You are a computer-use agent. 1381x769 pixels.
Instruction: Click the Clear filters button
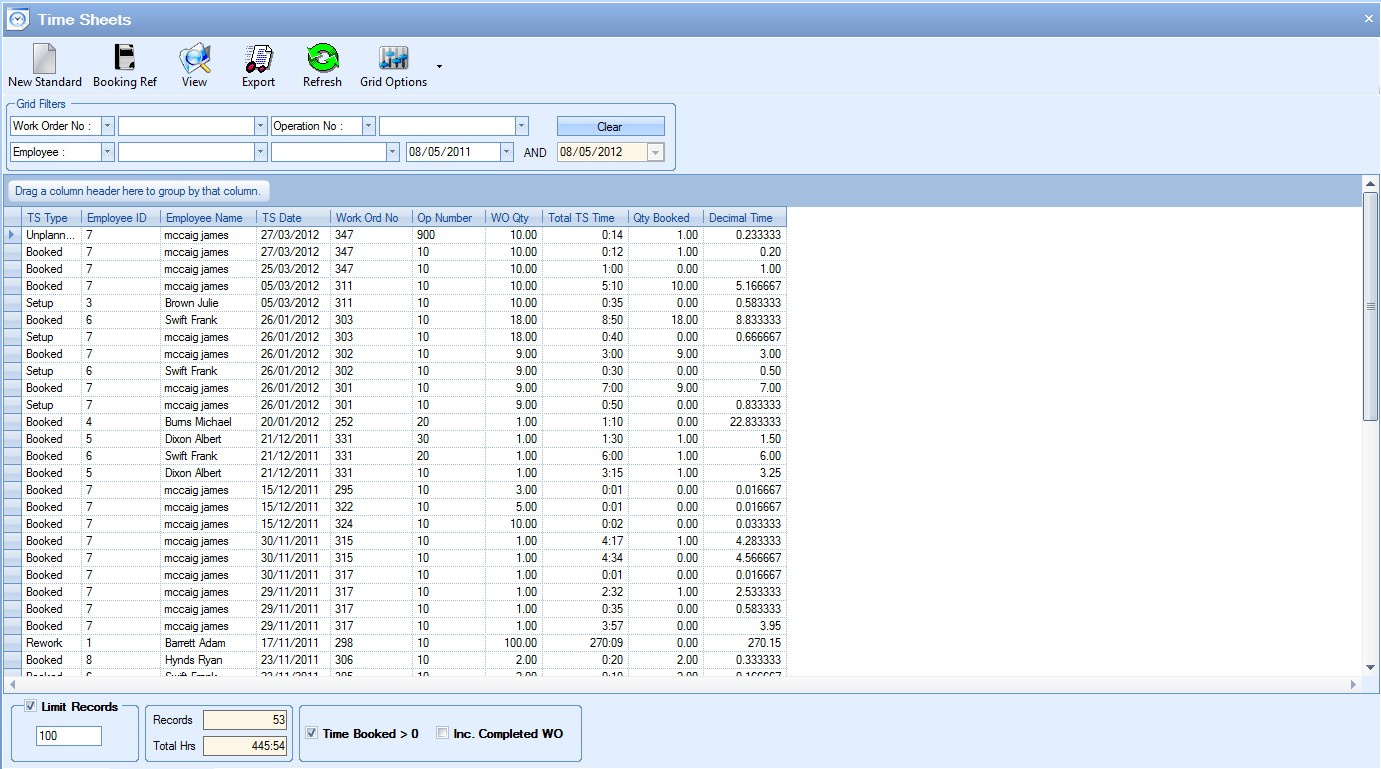(x=610, y=126)
